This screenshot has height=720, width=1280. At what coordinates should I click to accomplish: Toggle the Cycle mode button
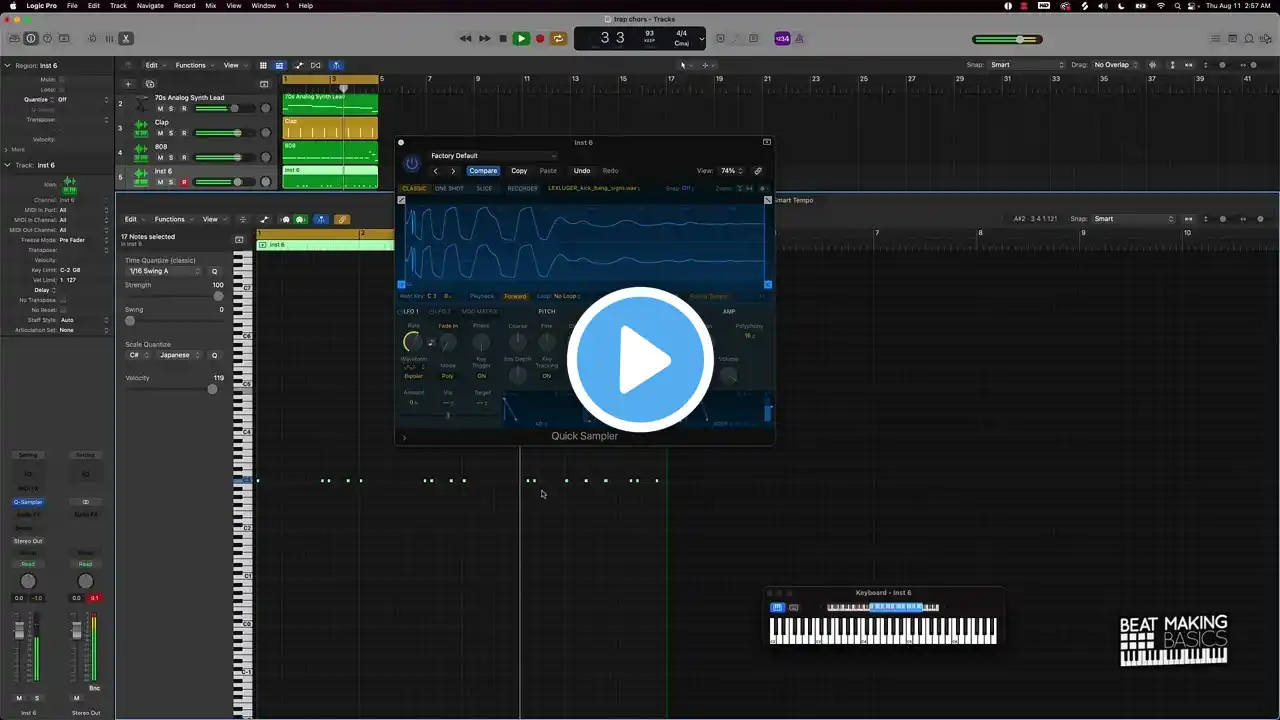click(558, 38)
